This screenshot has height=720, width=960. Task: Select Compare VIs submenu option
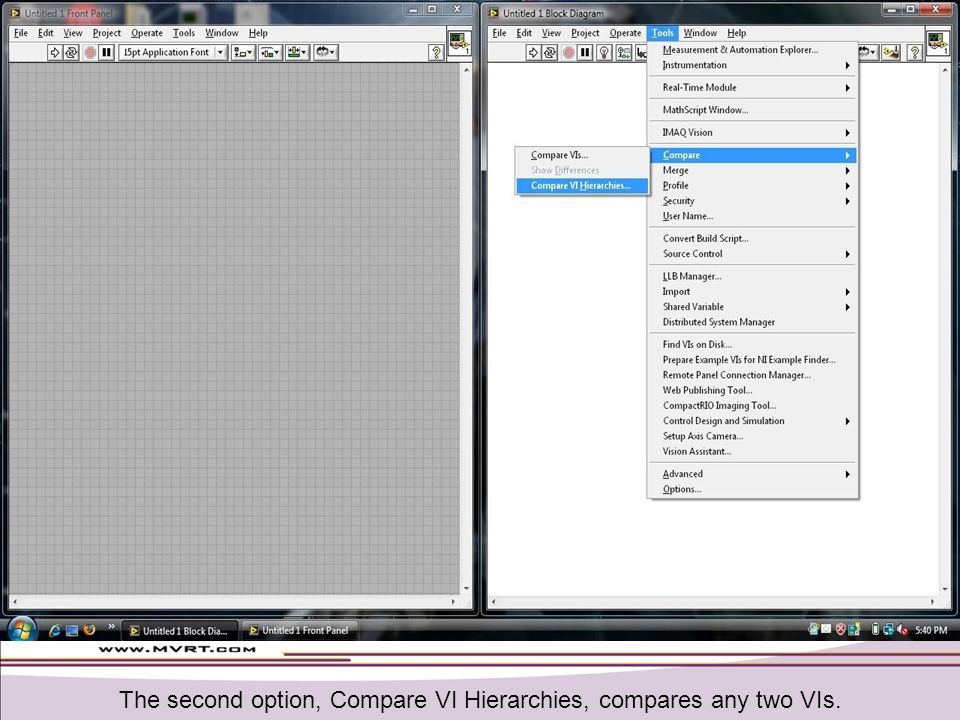(582, 155)
